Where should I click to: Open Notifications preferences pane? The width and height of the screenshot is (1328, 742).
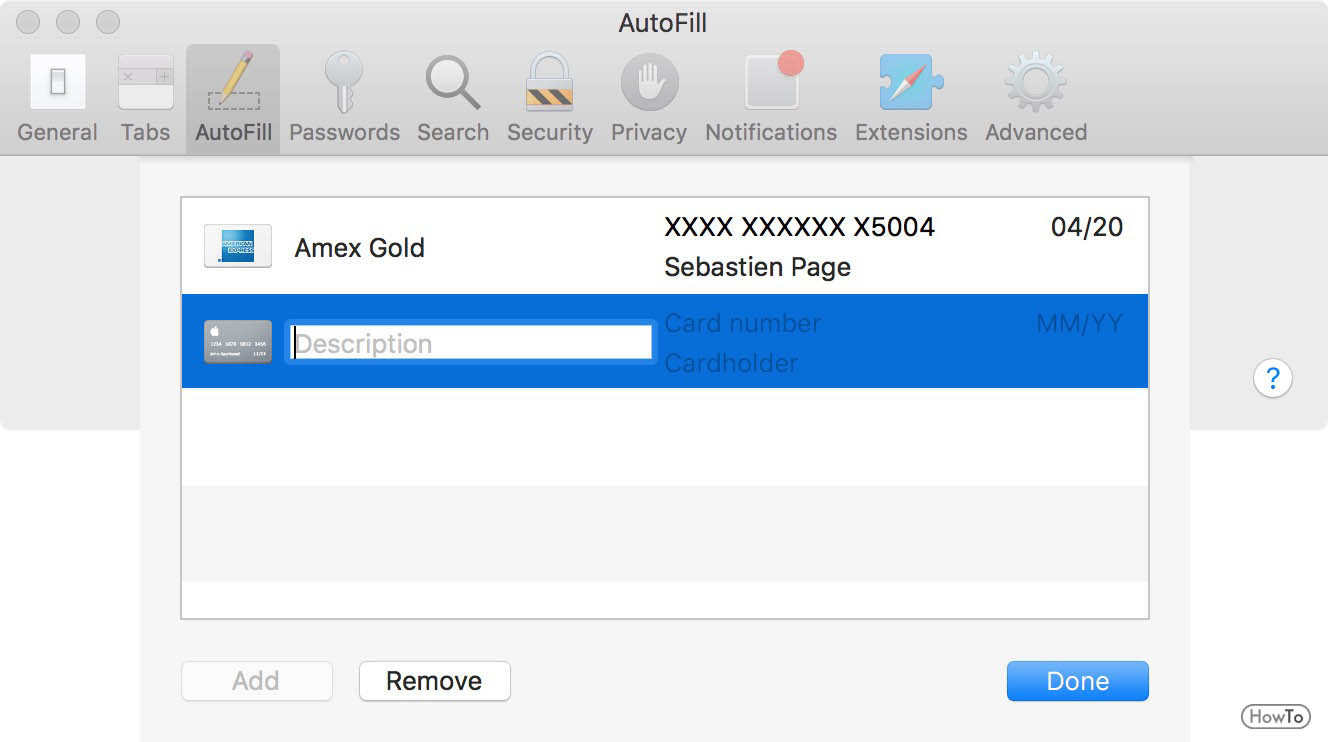point(771,99)
